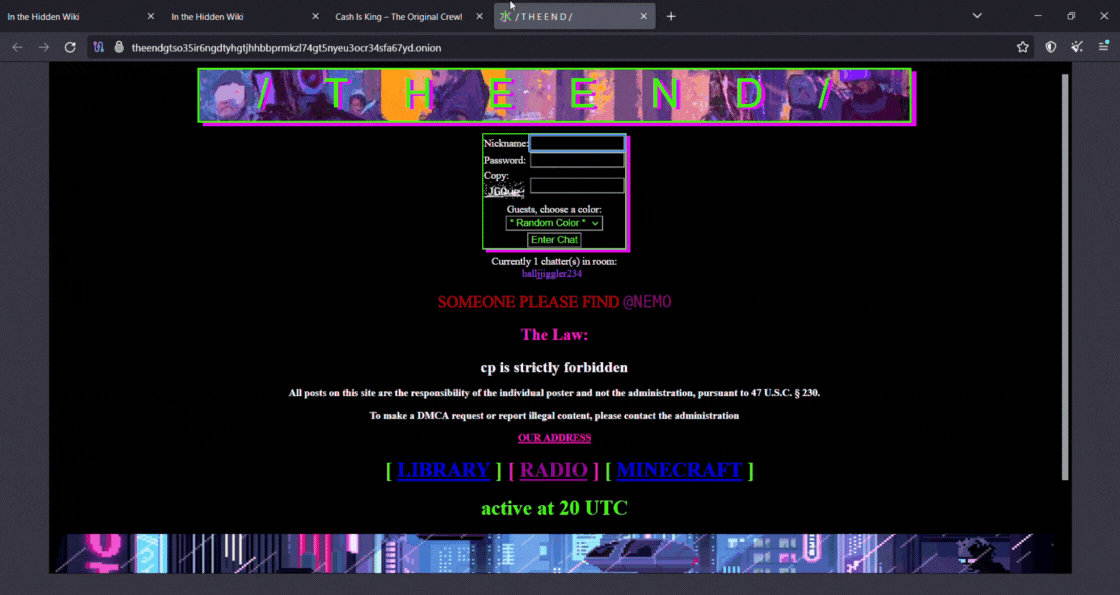Viewport: 1120px width, 595px height.
Task: Click the /THEEND/ header banner
Action: [554, 95]
